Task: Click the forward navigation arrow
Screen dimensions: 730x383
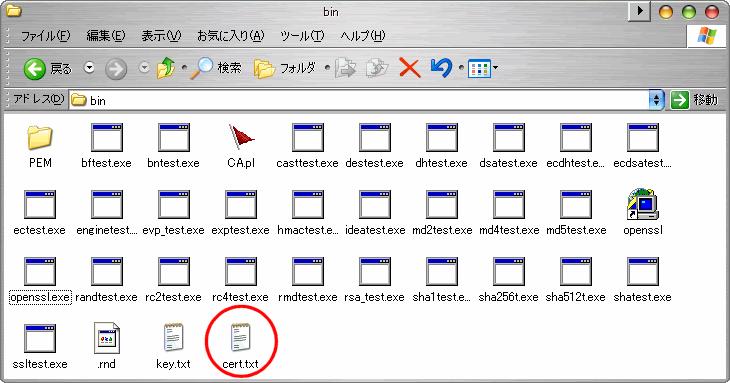Action: click(116, 69)
